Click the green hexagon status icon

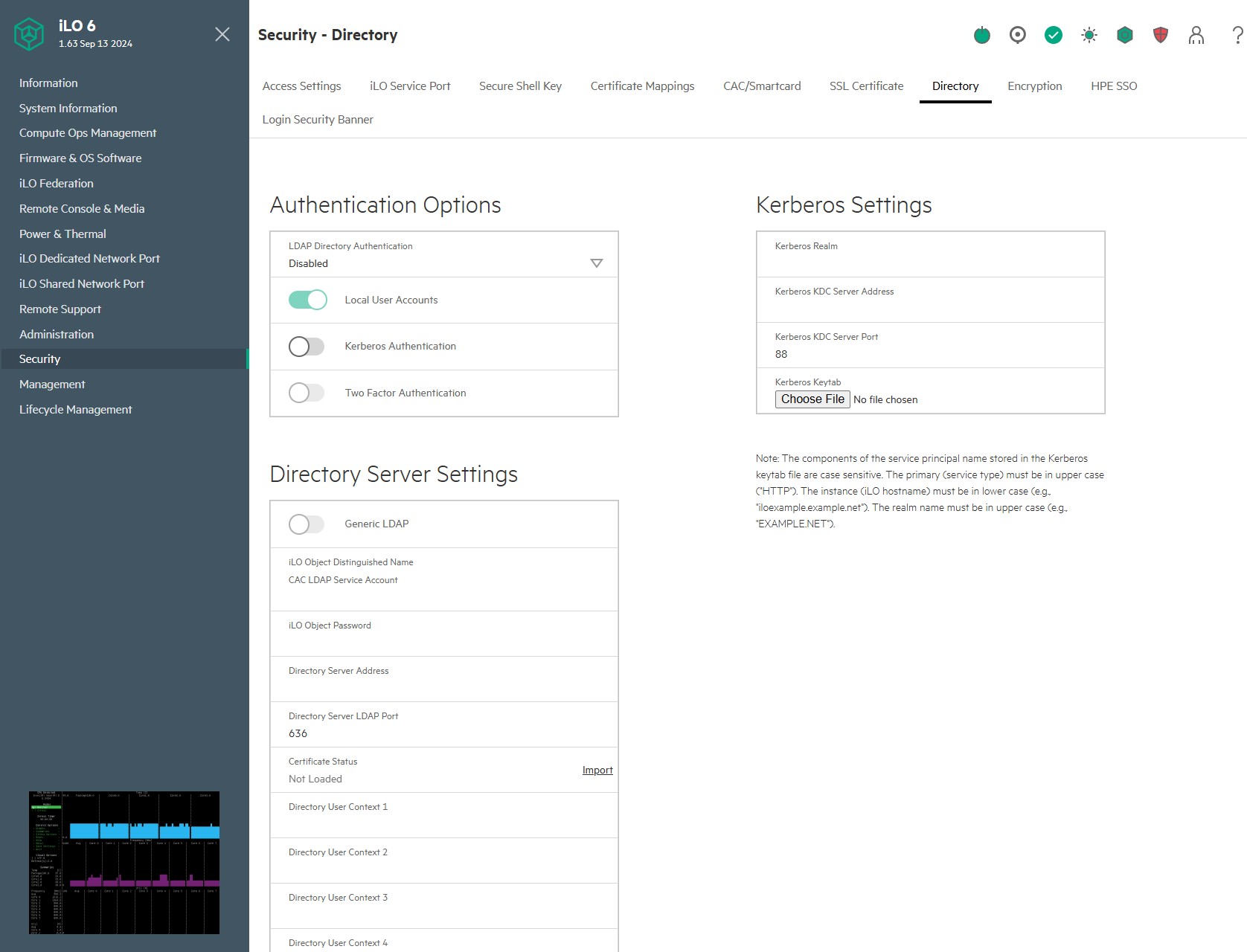[x=1124, y=35]
